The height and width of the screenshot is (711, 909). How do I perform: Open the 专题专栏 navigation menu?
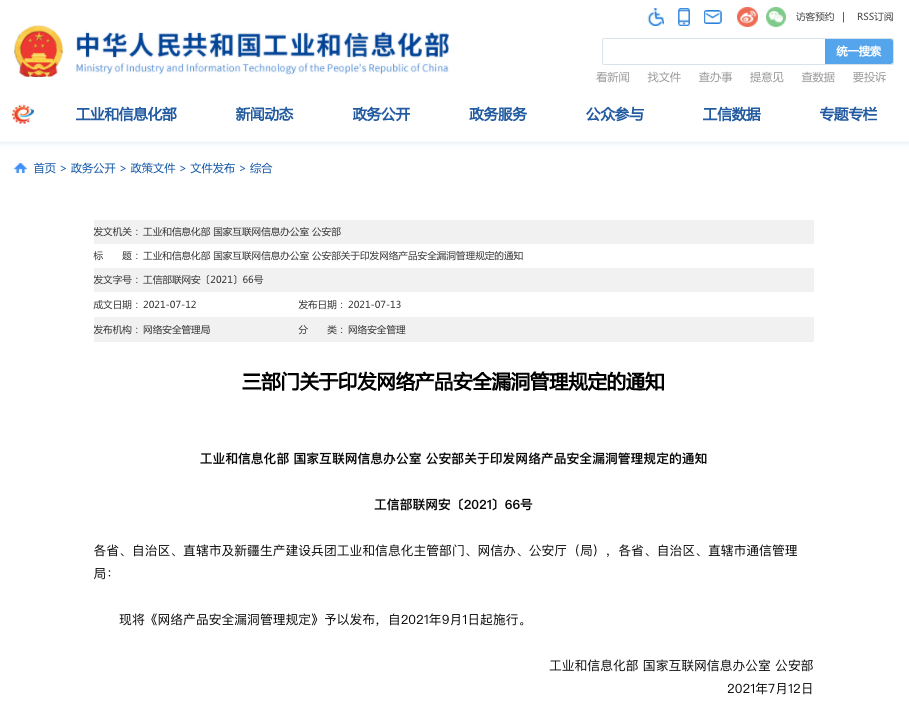pyautogui.click(x=848, y=114)
